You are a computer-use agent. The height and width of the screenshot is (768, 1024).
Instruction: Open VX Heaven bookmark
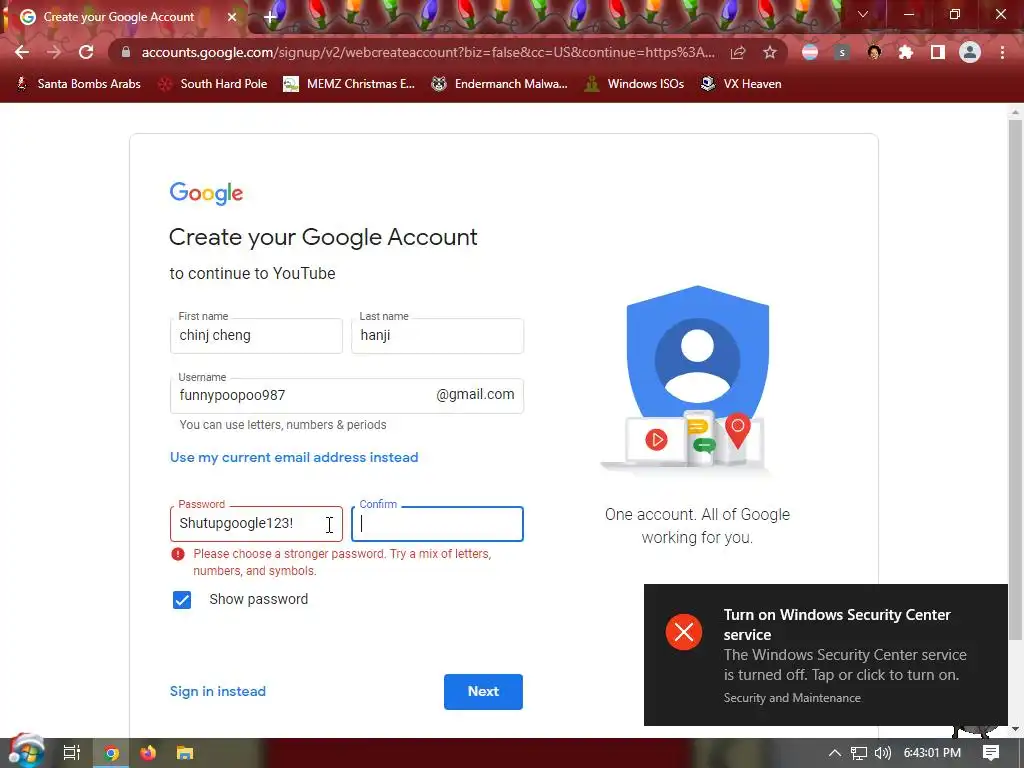741,84
